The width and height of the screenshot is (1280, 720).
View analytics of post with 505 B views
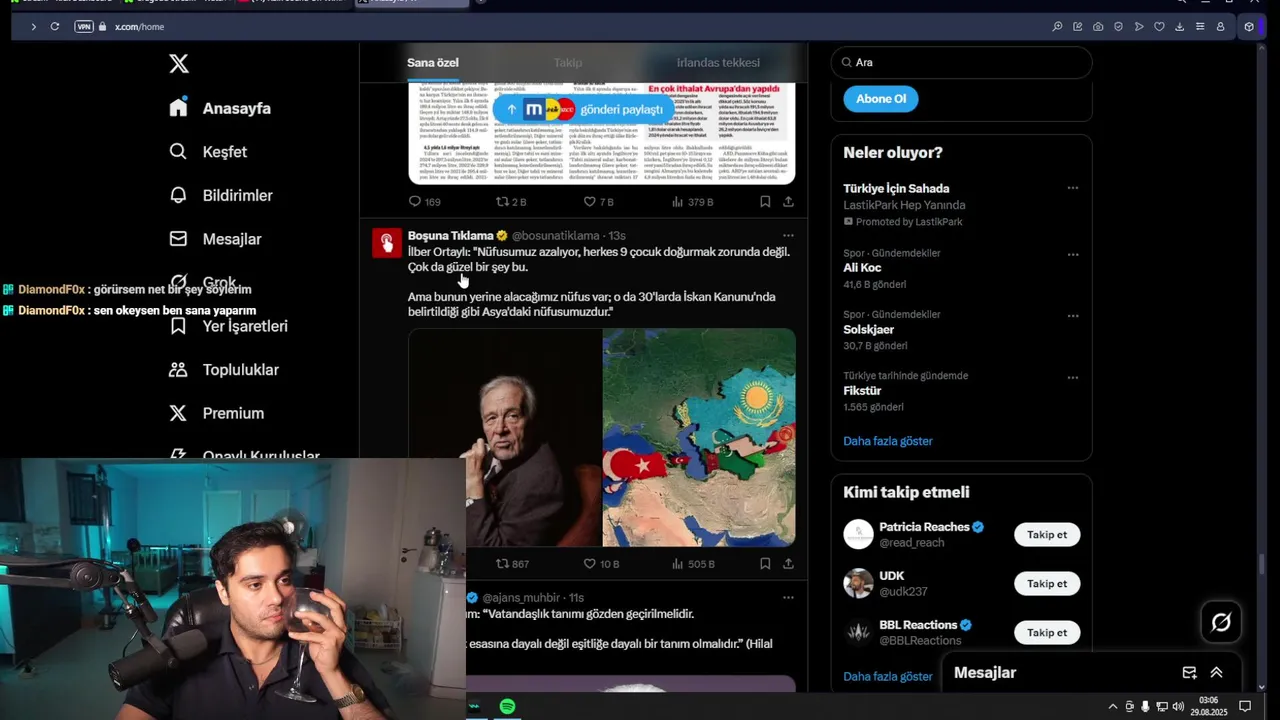click(x=693, y=564)
